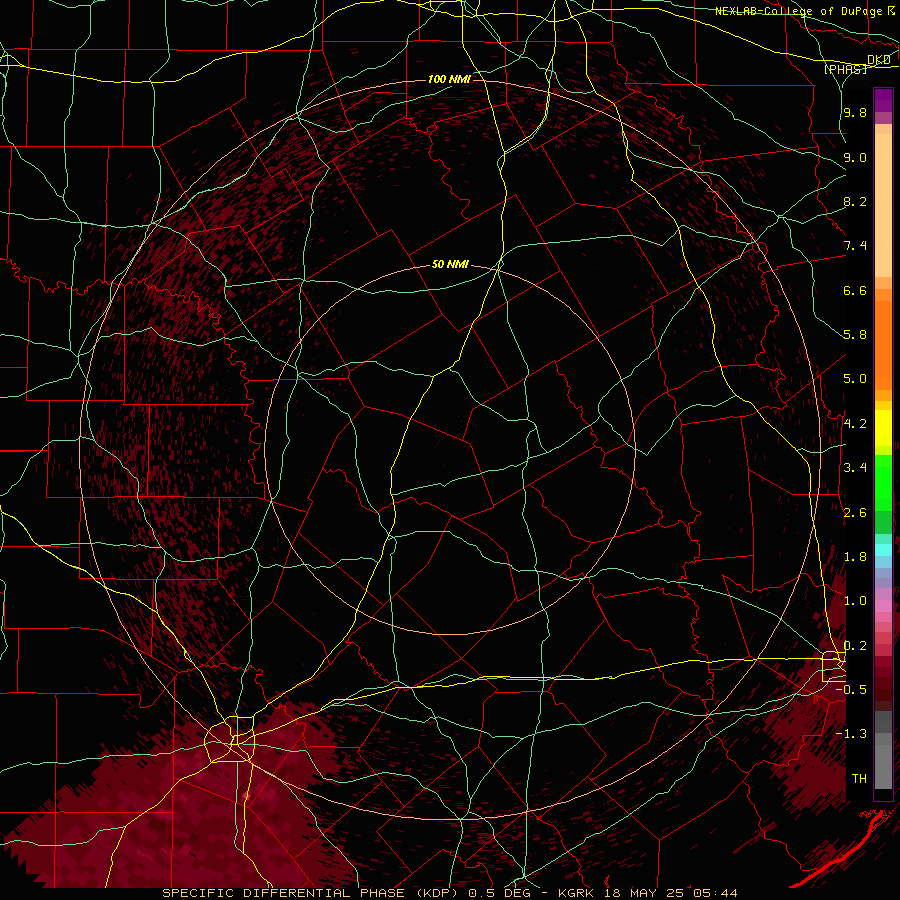900x900 pixels.
Task: Click the 1.8 scale value
Action: 855,557
